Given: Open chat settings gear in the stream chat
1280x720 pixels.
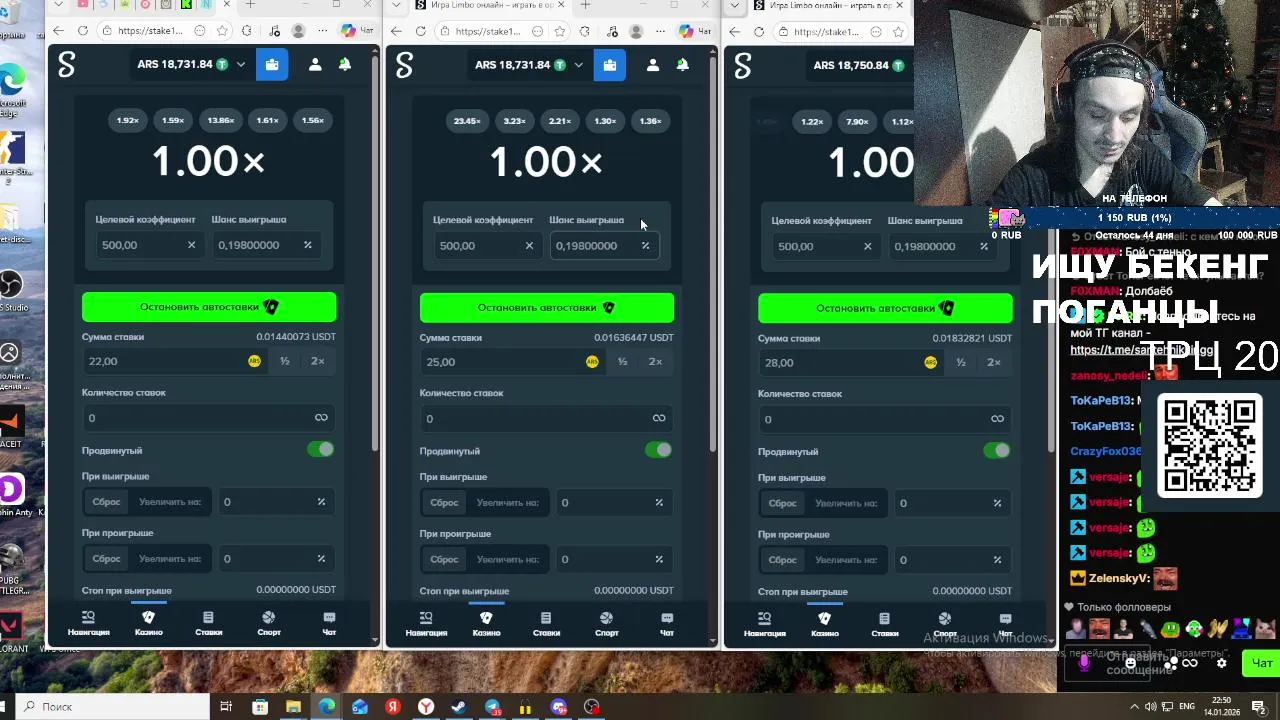Looking at the screenshot, I should tap(1221, 663).
